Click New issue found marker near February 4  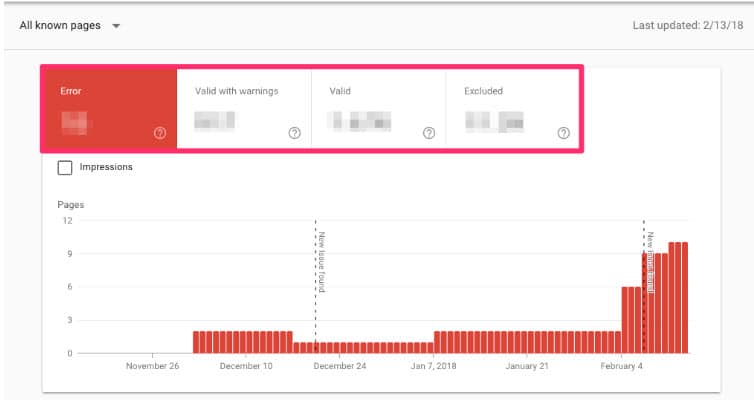tap(650, 262)
